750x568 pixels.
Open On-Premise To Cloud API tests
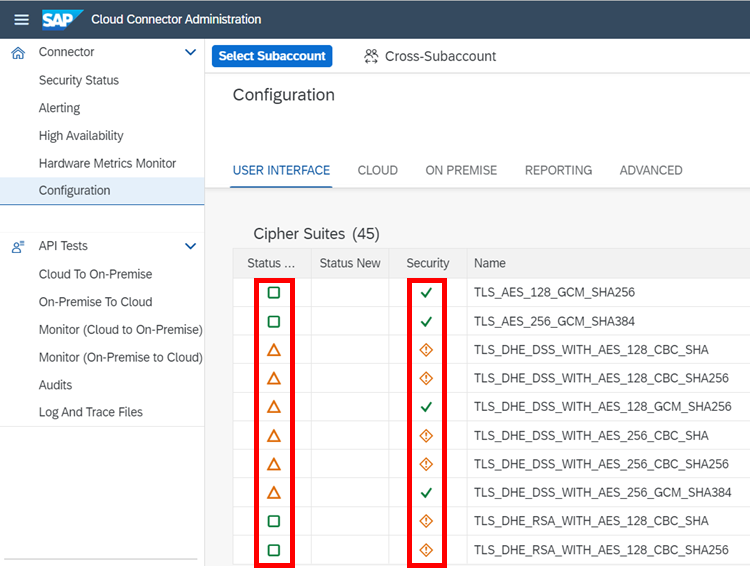95,302
